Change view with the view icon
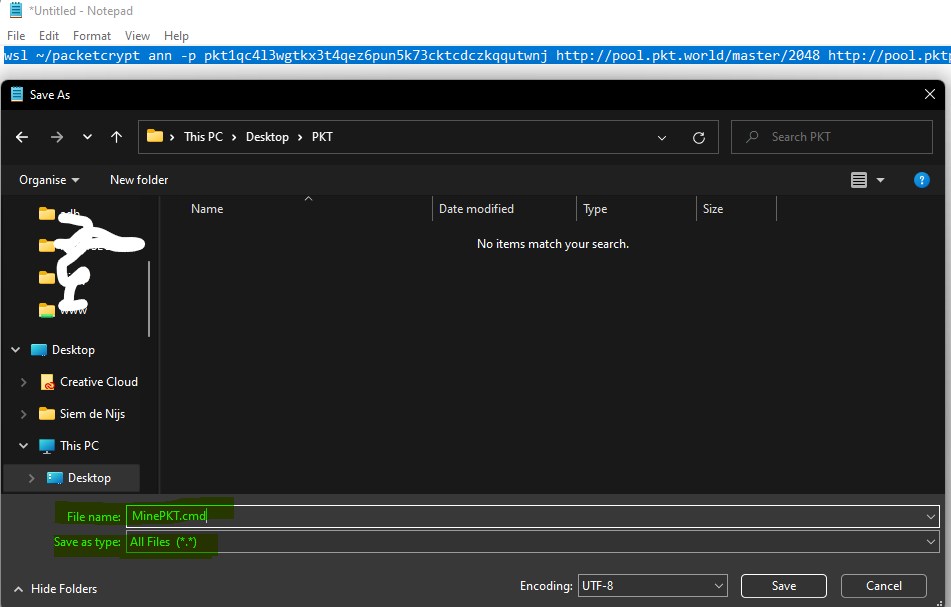The image size is (951, 607). point(858,180)
